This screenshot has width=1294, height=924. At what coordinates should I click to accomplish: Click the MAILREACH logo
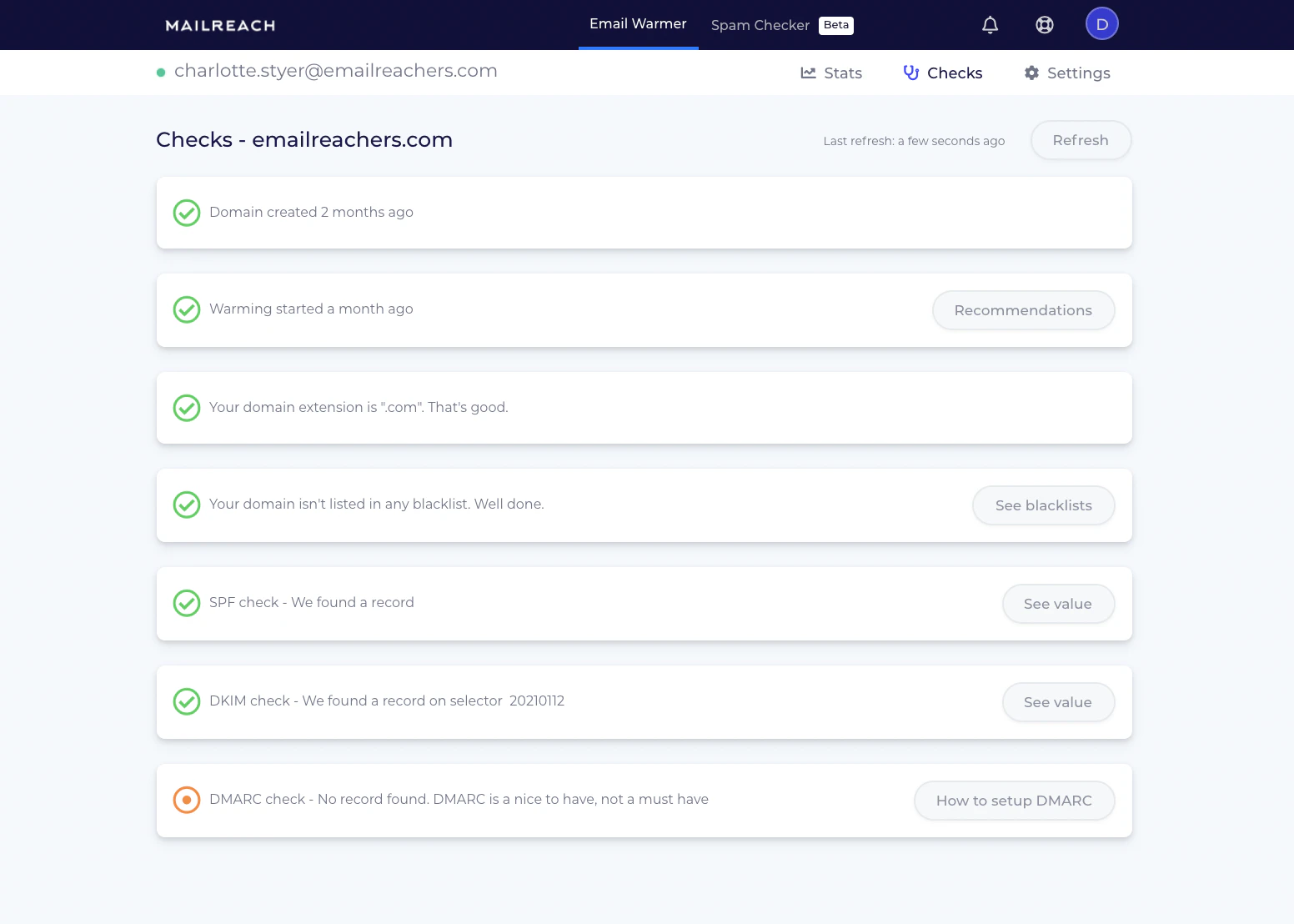pyautogui.click(x=219, y=25)
